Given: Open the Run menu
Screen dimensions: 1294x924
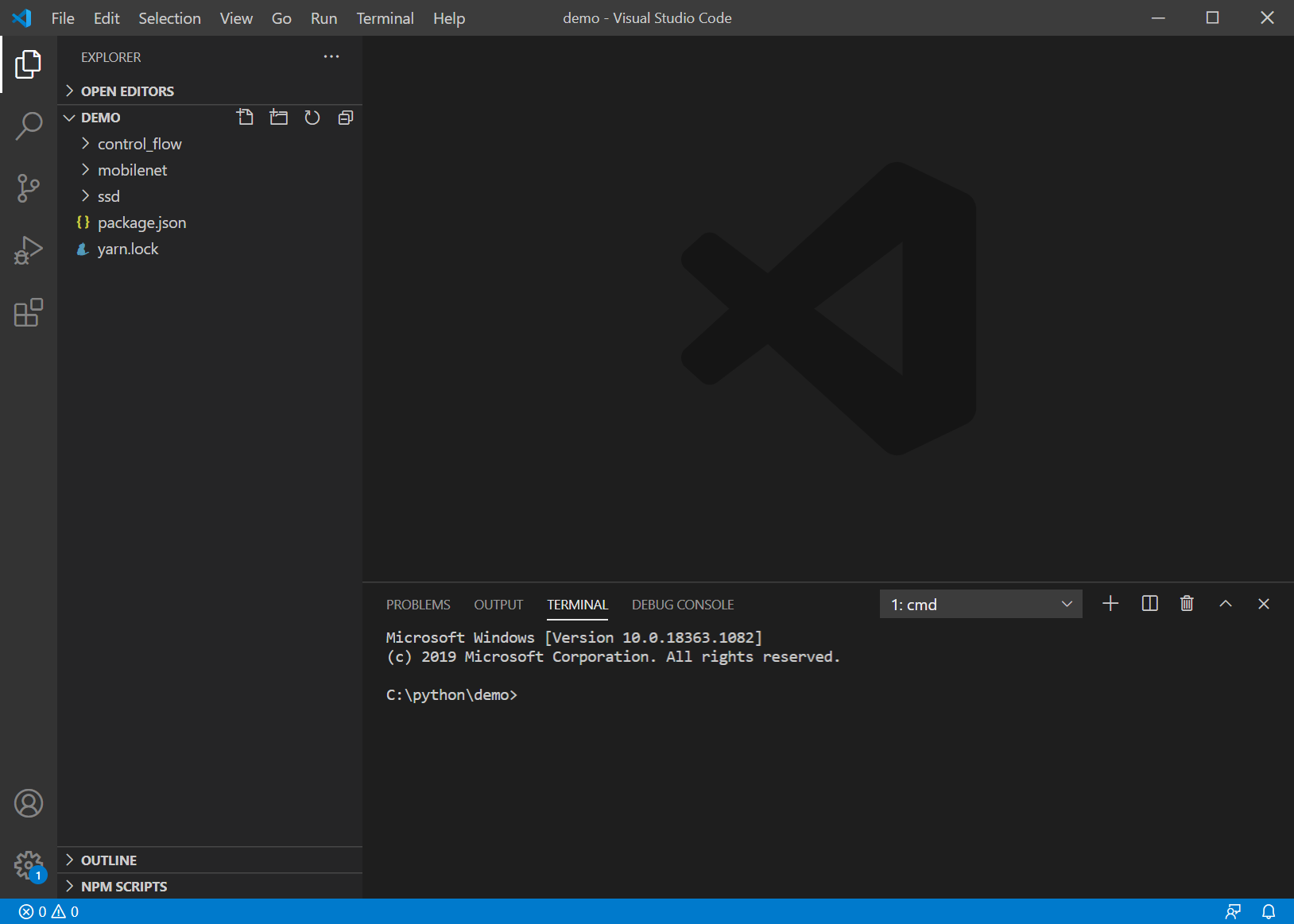Looking at the screenshot, I should click(323, 17).
